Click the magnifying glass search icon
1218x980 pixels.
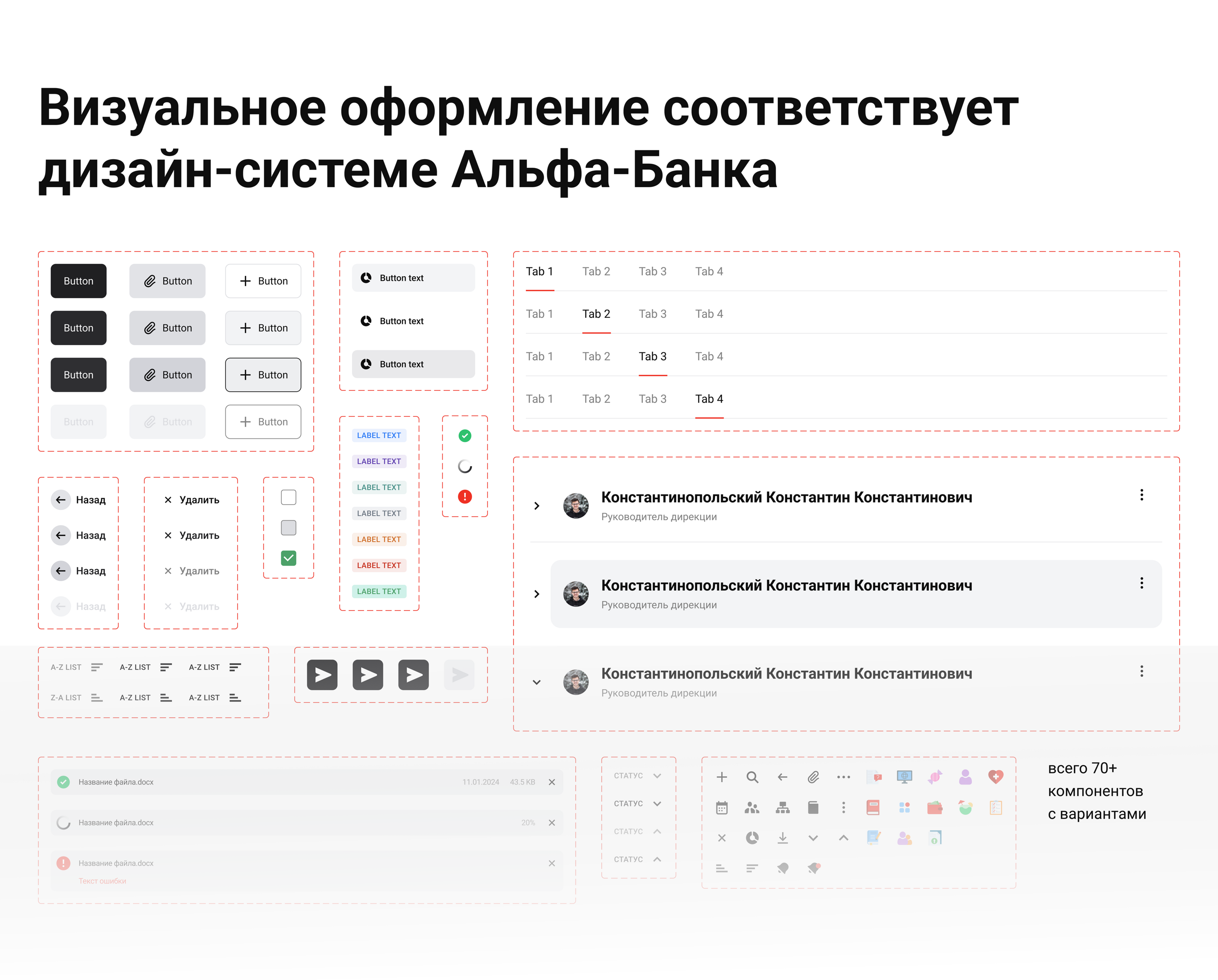[x=752, y=777]
